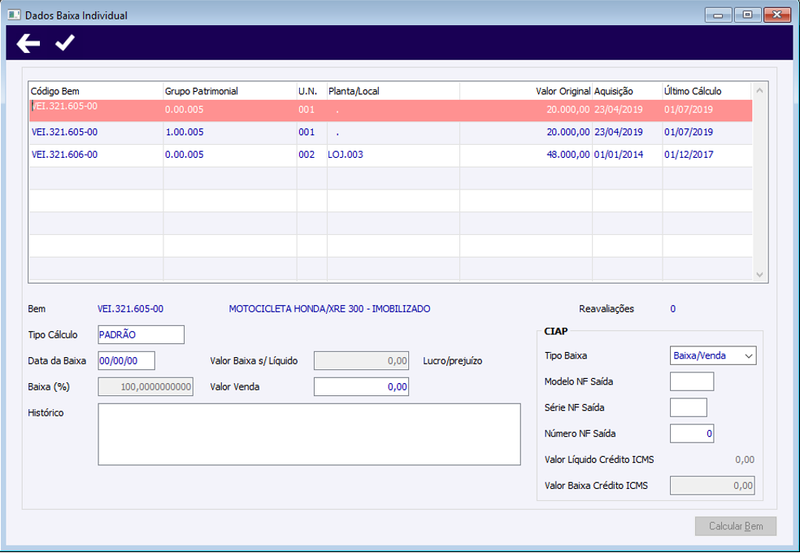Click the back arrow icon in toolbar
This screenshot has width=800, height=553.
pyautogui.click(x=28, y=43)
